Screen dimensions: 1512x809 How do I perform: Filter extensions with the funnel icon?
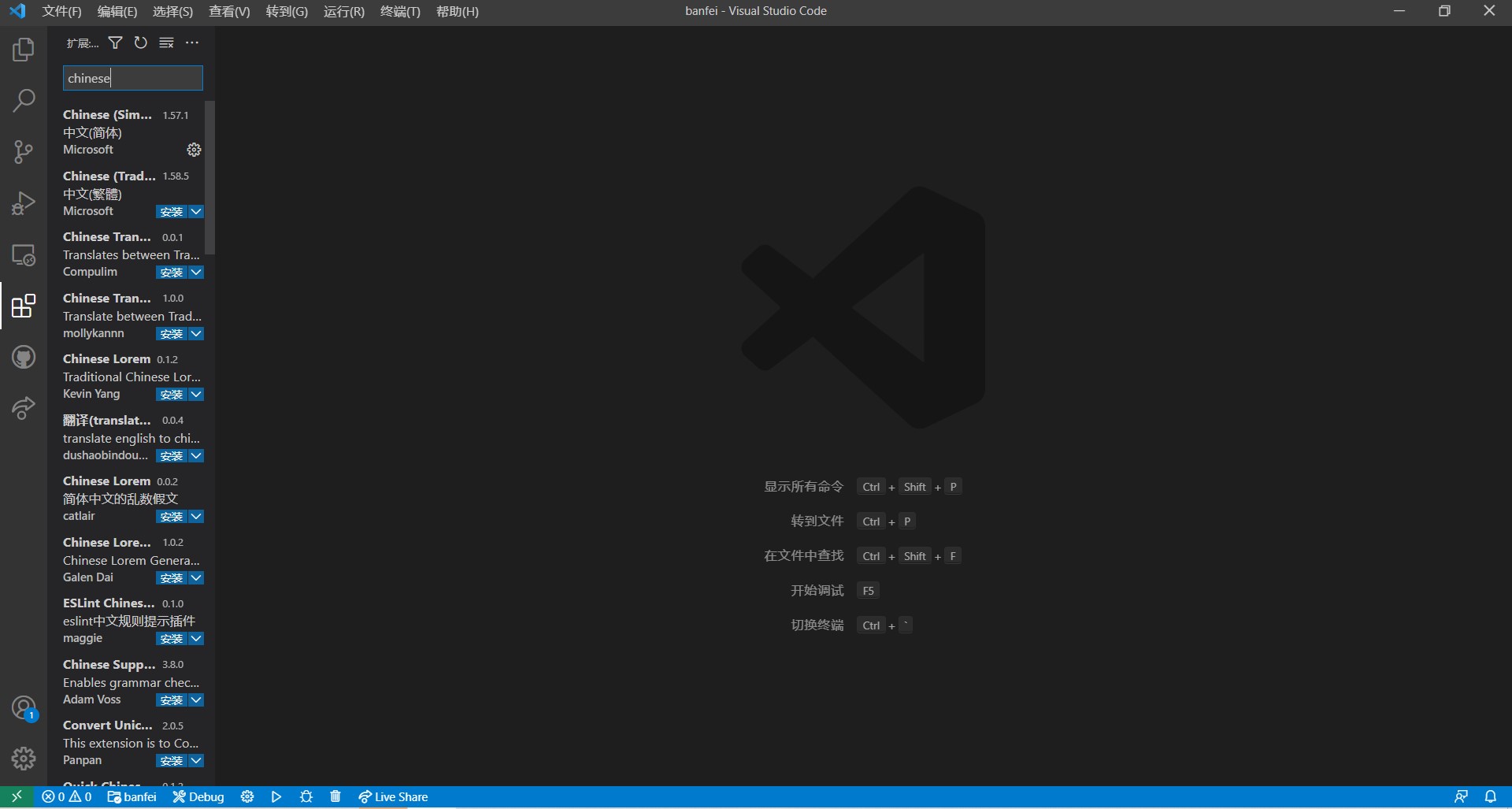115,43
